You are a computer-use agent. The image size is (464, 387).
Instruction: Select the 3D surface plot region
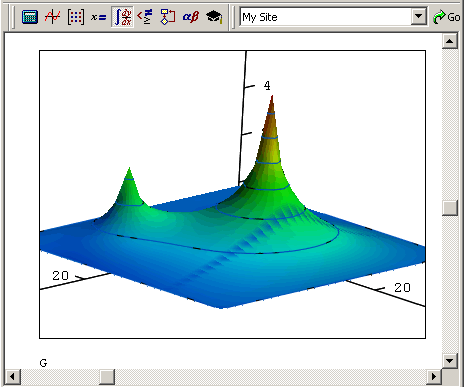click(232, 194)
